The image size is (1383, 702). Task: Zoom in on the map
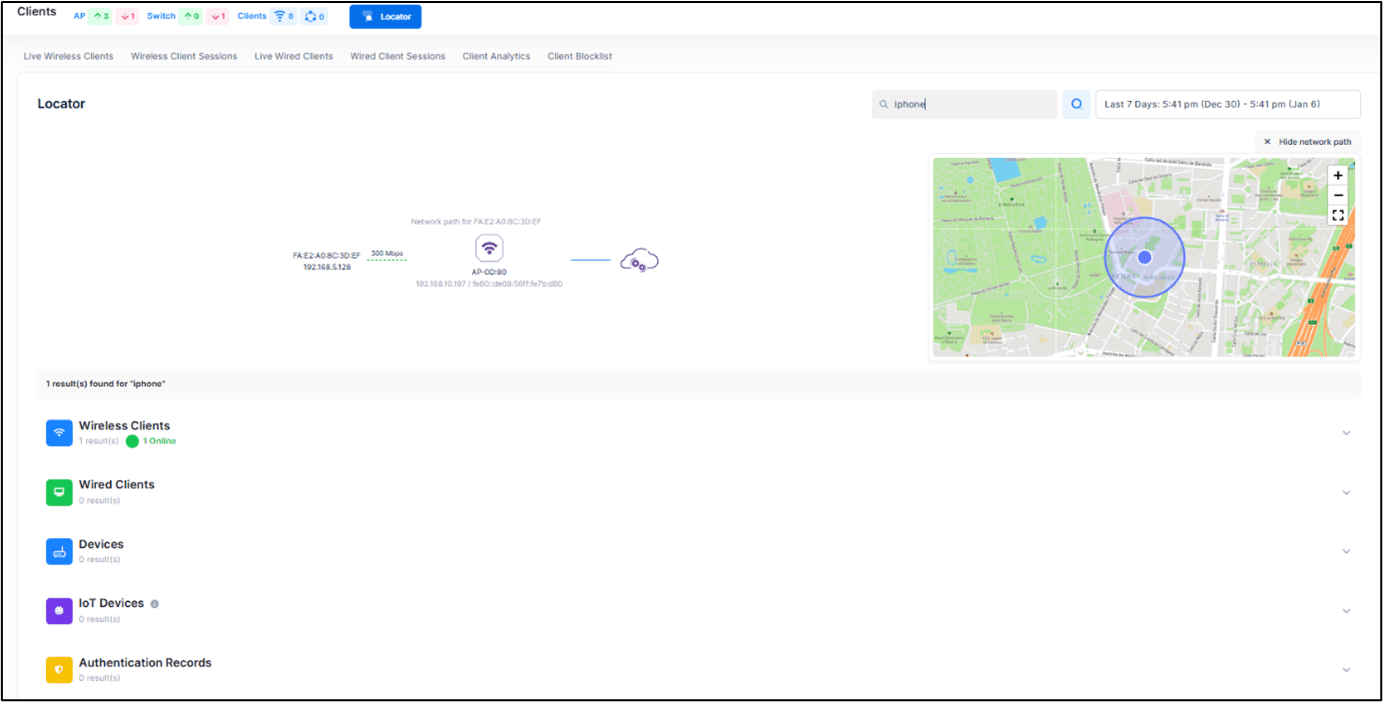[1338, 175]
